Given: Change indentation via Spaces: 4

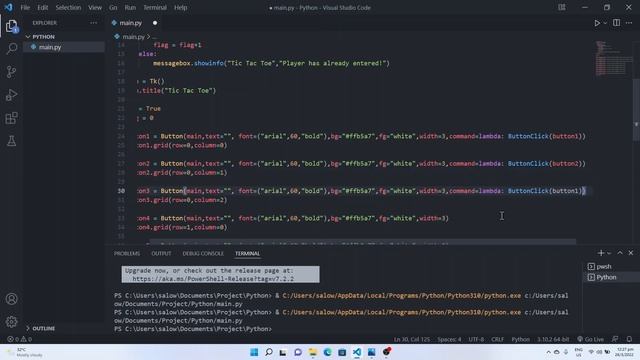Looking at the screenshot, I should coord(449,339).
